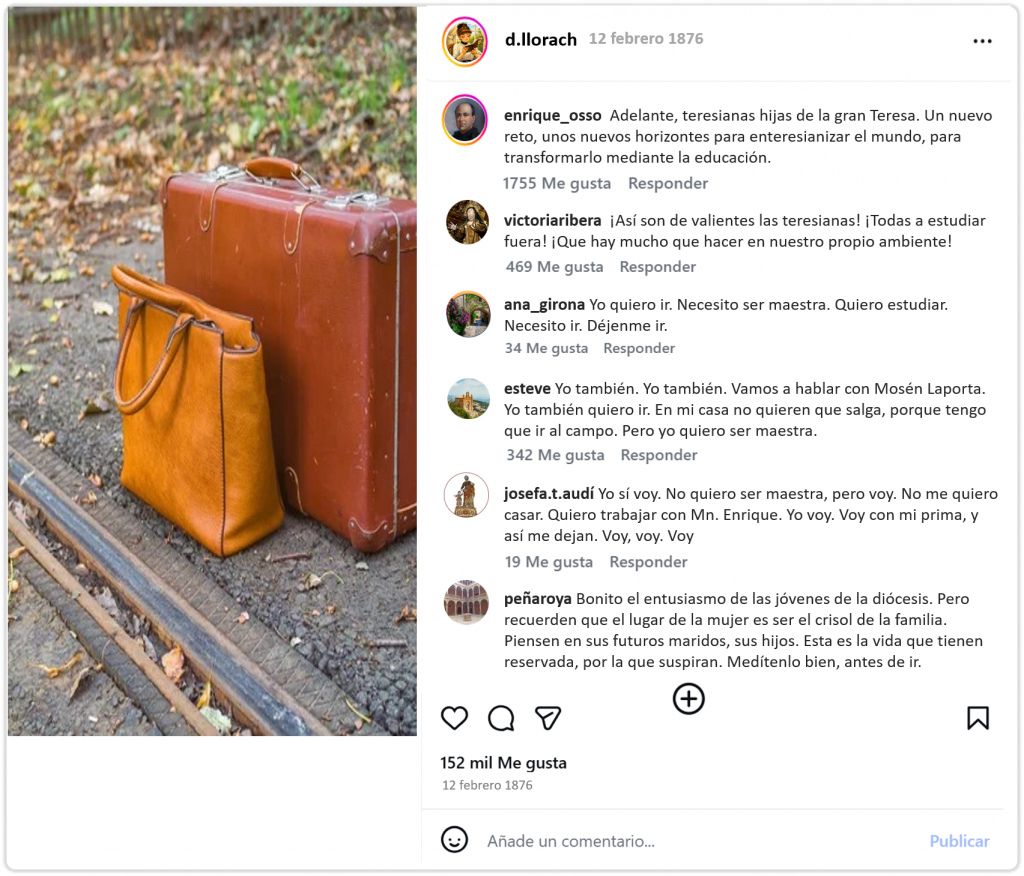The width and height of the screenshot is (1024, 876).
Task: Open emoji picker smiley icon
Action: pos(455,839)
